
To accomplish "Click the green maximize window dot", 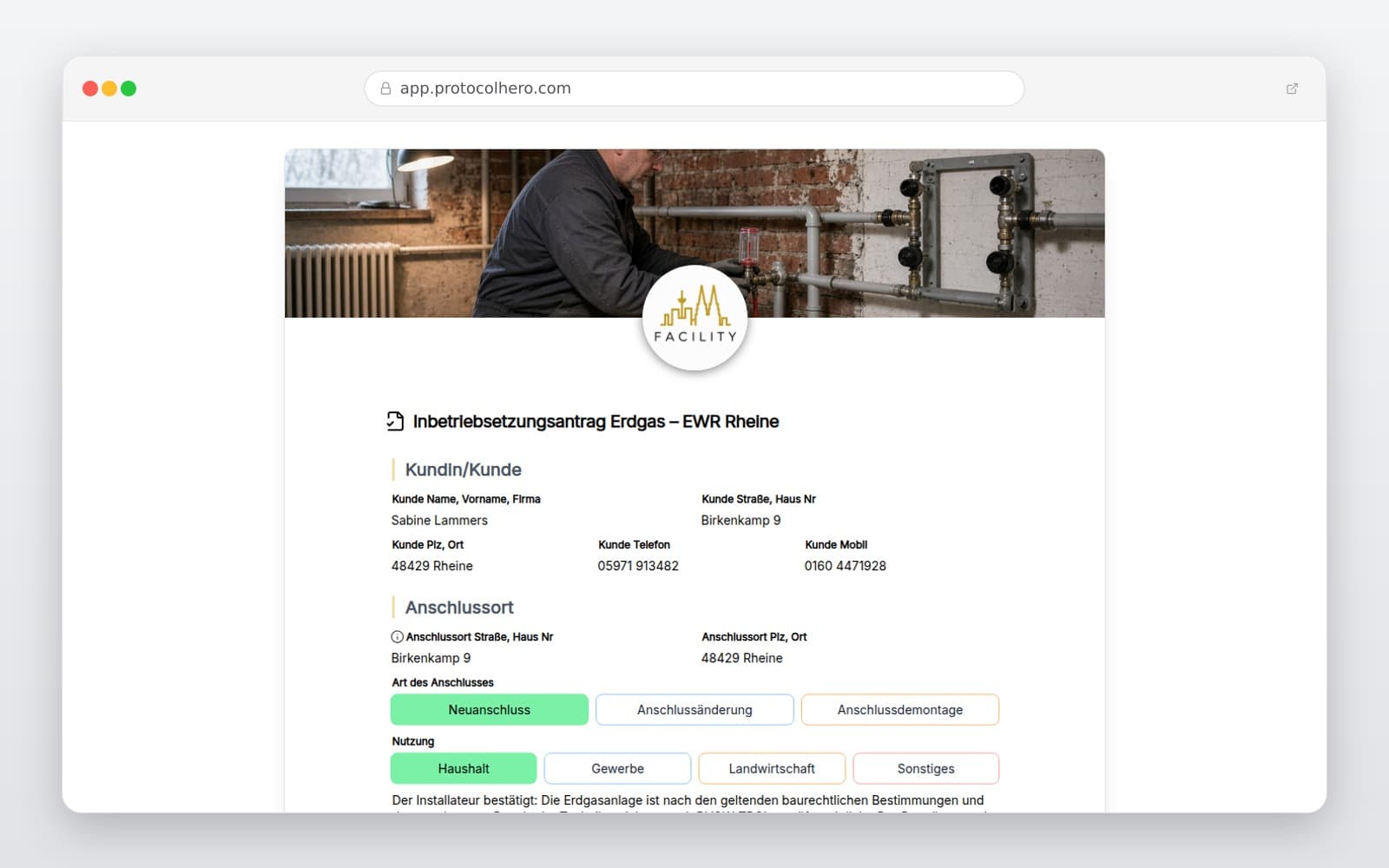I will click(128, 89).
